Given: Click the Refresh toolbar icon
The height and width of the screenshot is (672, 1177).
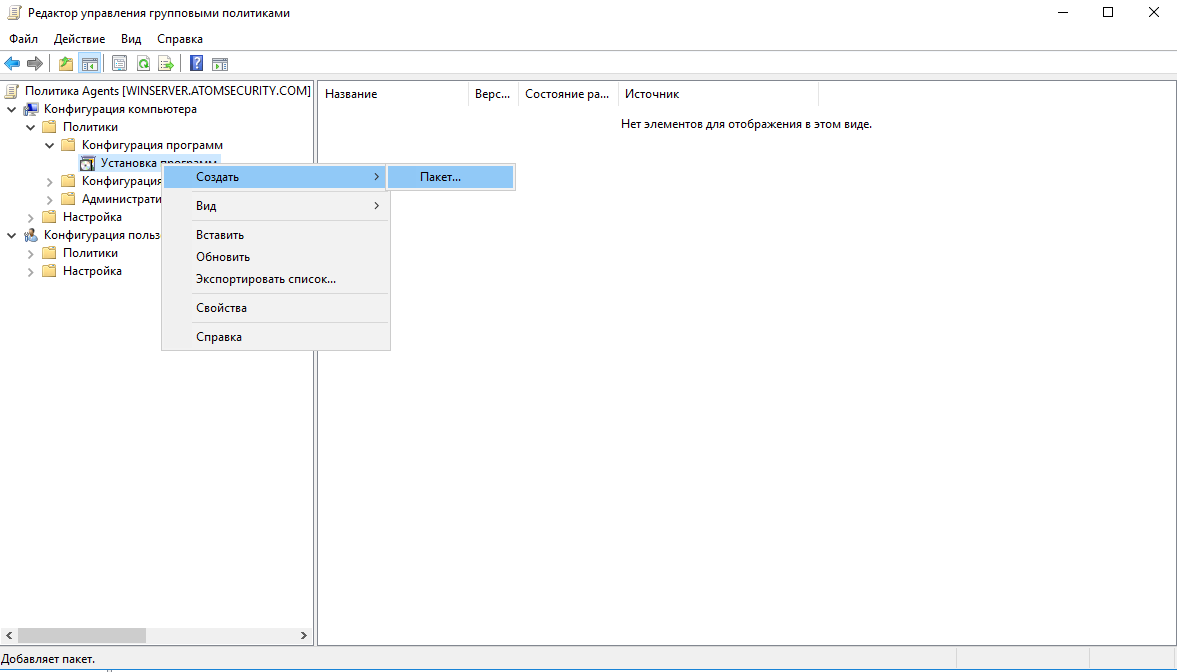Looking at the screenshot, I should coord(144,64).
